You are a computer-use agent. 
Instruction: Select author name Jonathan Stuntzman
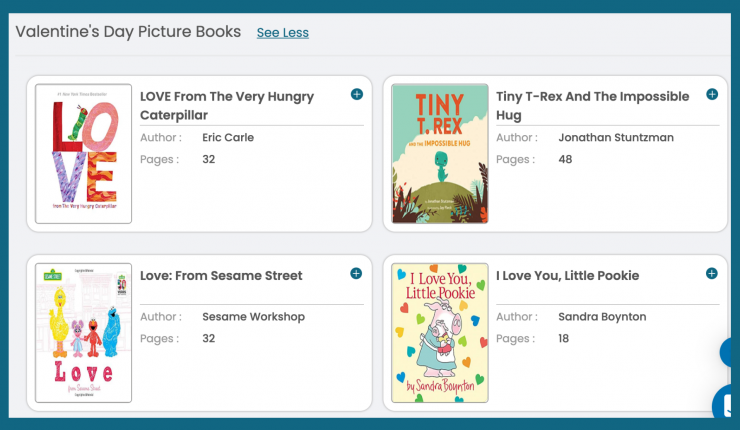click(616, 137)
